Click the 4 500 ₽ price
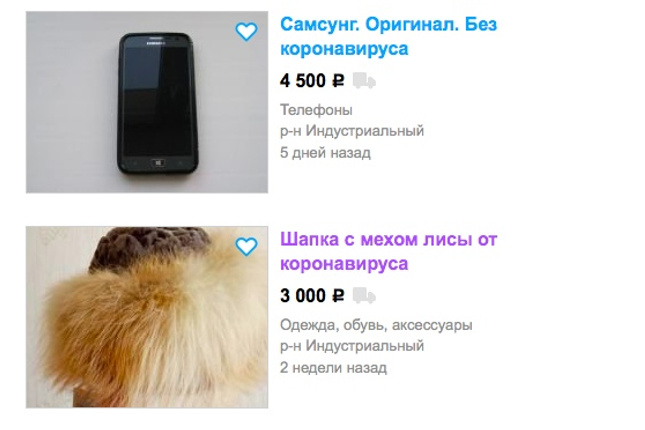The width and height of the screenshot is (645, 430). click(x=312, y=81)
